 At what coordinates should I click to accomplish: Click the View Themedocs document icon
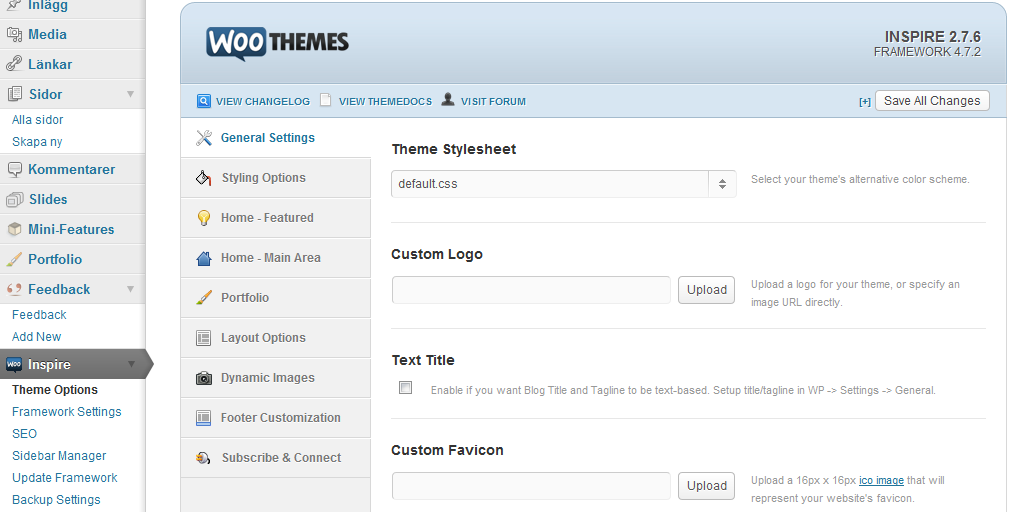tap(326, 100)
